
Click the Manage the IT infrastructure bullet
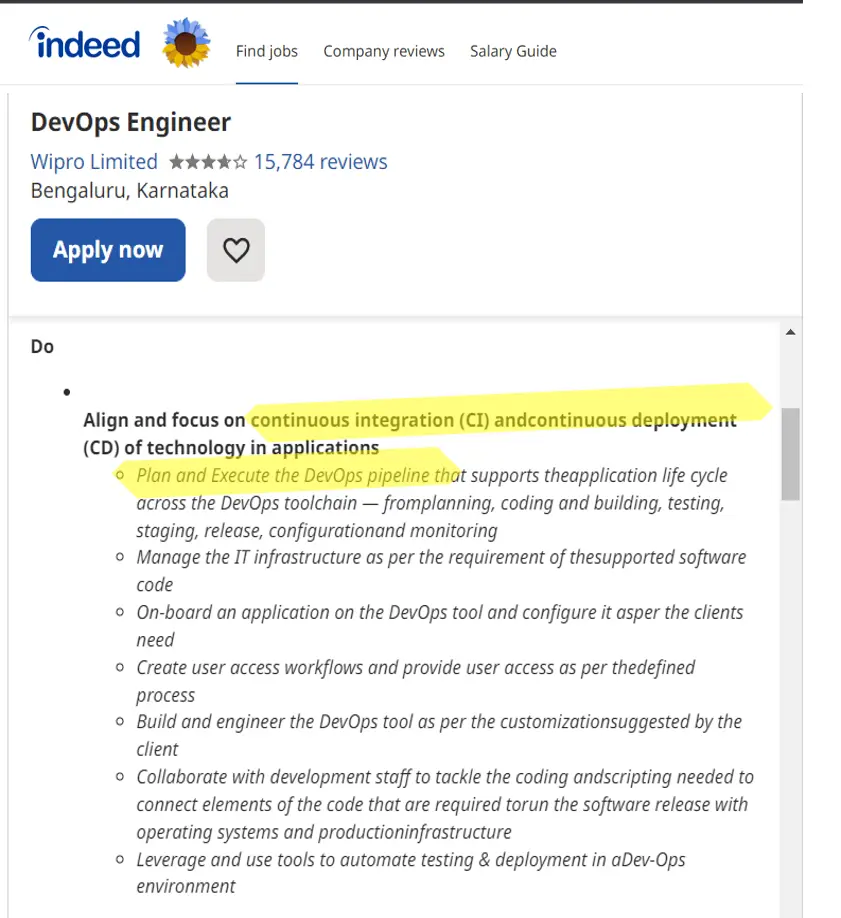(440, 557)
